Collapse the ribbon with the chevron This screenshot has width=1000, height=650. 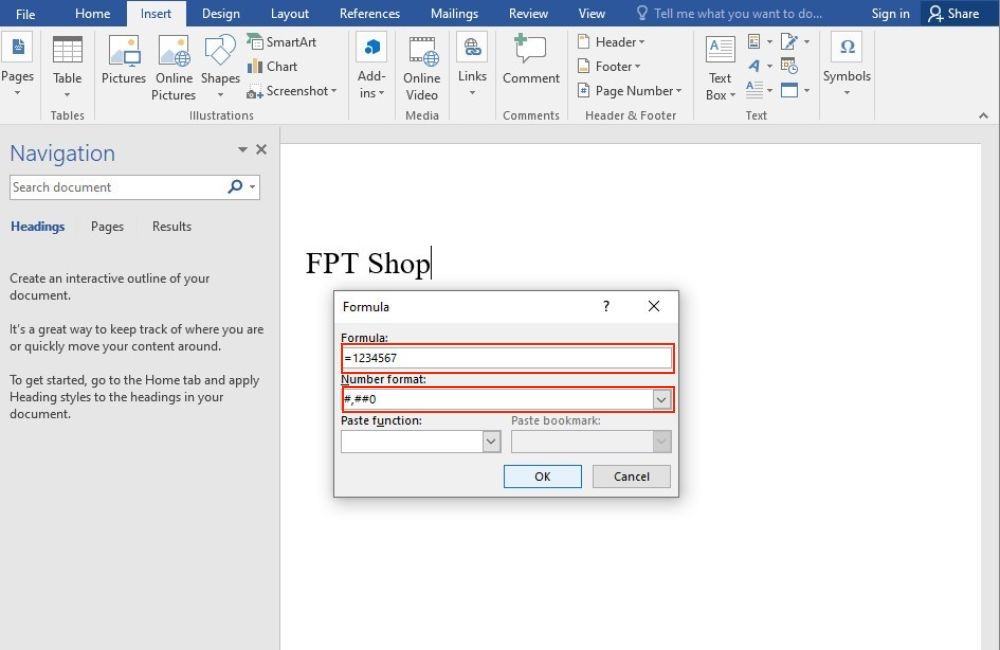pyautogui.click(x=983, y=115)
